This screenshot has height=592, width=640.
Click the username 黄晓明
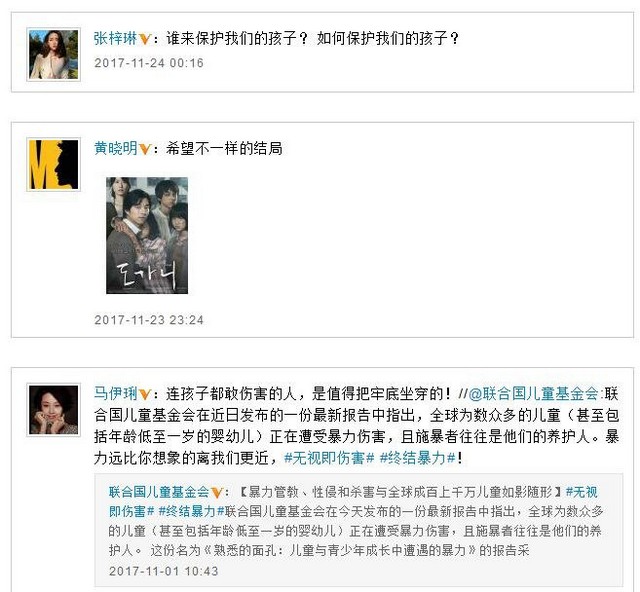pyautogui.click(x=116, y=148)
